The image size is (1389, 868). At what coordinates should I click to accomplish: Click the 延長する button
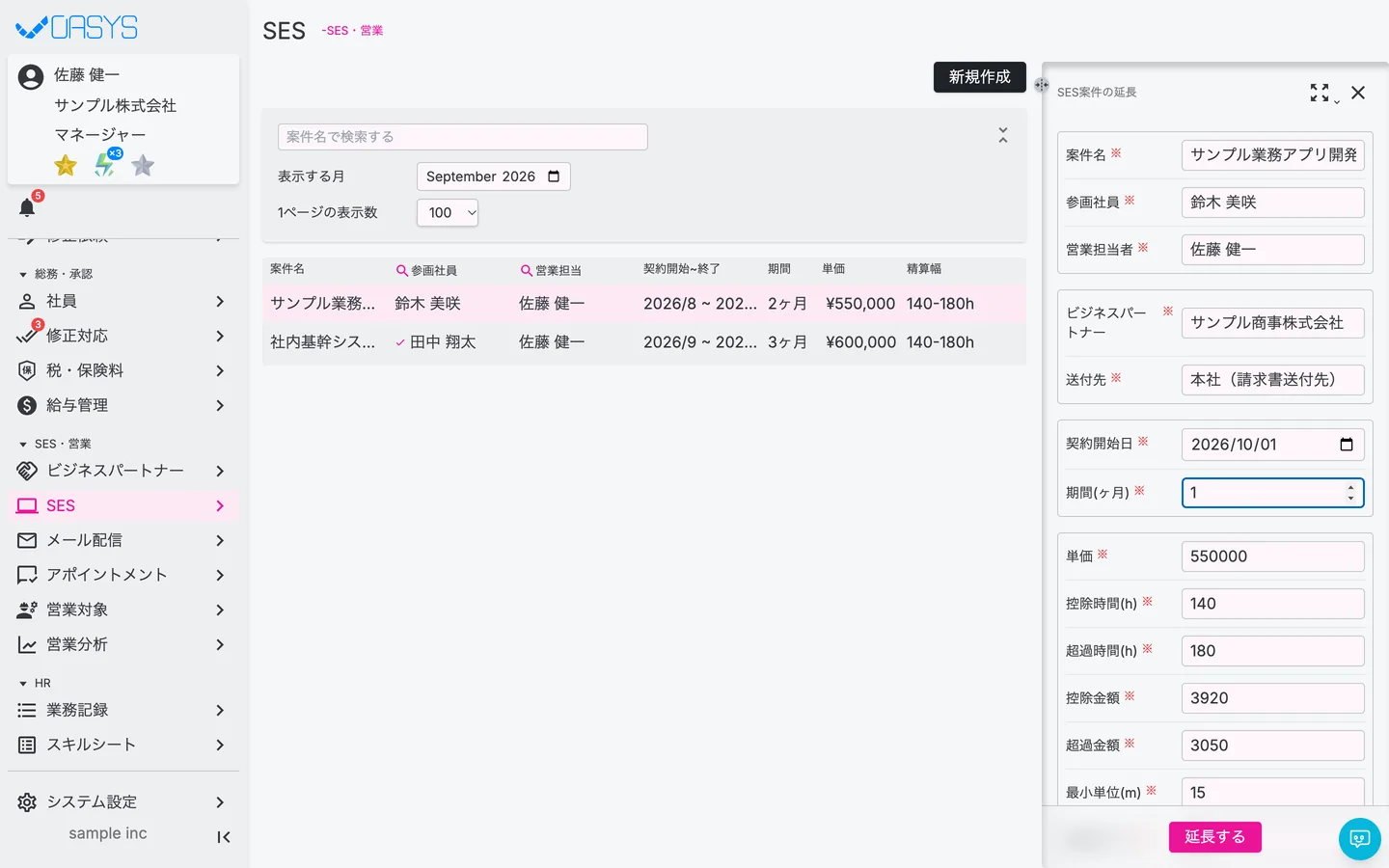[x=1214, y=837]
